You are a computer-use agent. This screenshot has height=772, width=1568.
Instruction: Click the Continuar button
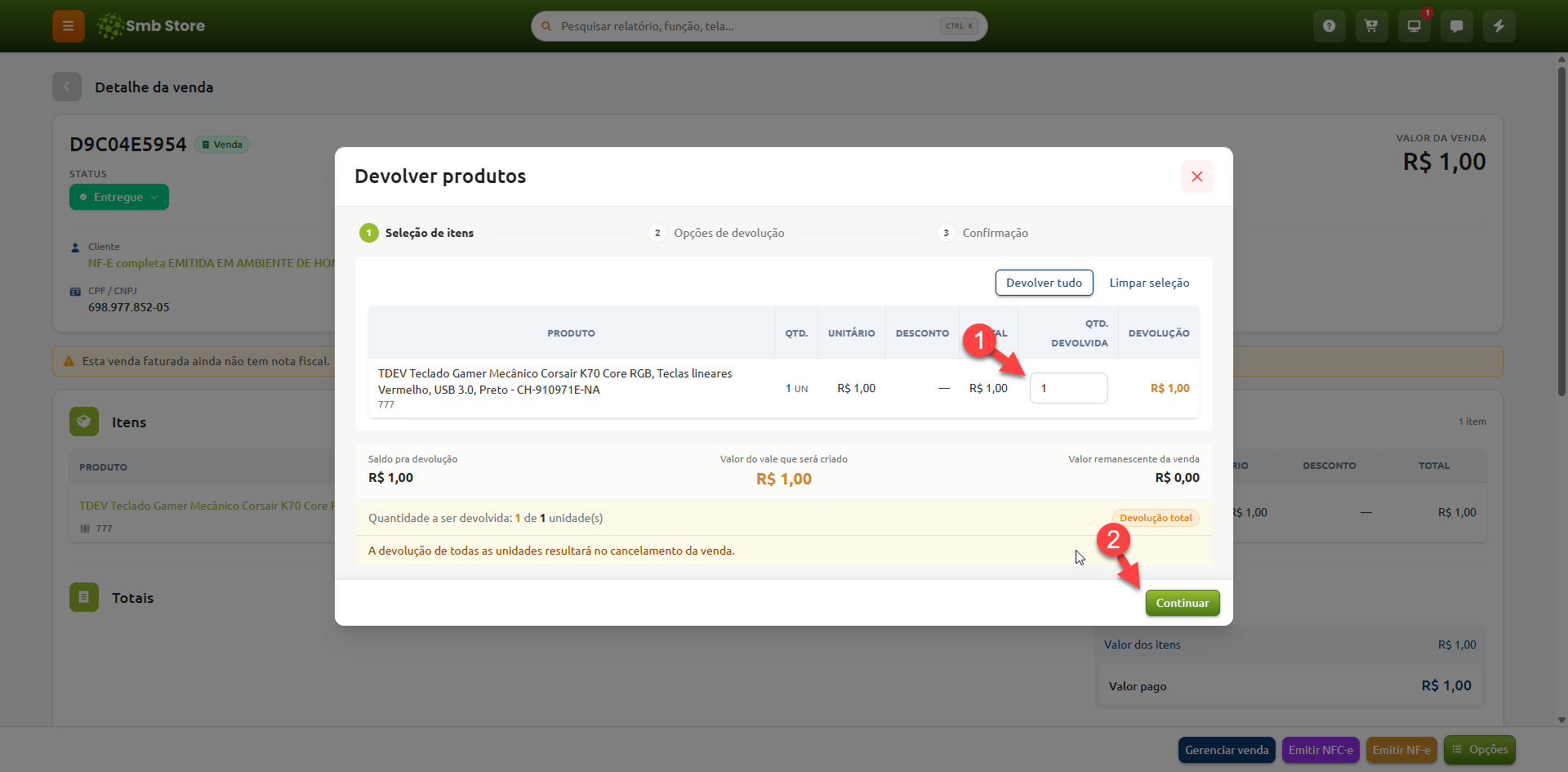point(1183,603)
